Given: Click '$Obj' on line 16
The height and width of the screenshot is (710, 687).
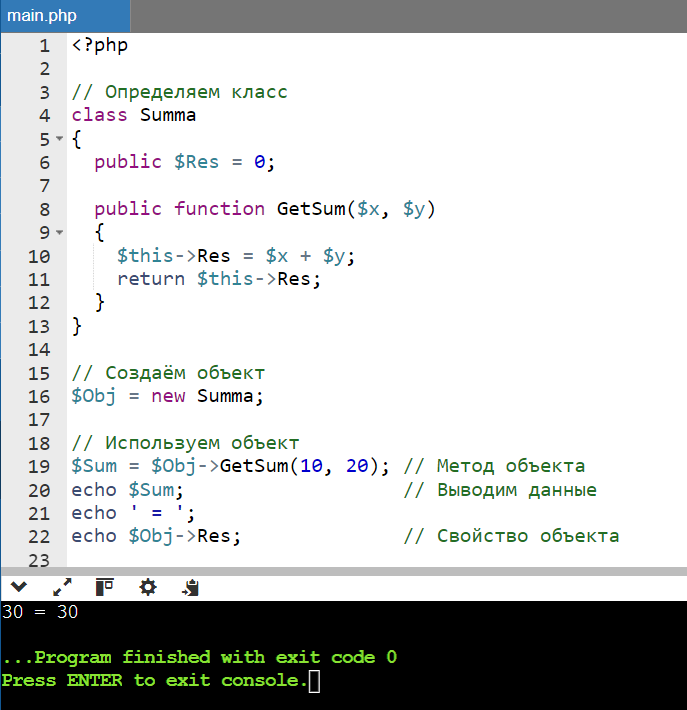Looking at the screenshot, I should pyautogui.click(x=94, y=396).
